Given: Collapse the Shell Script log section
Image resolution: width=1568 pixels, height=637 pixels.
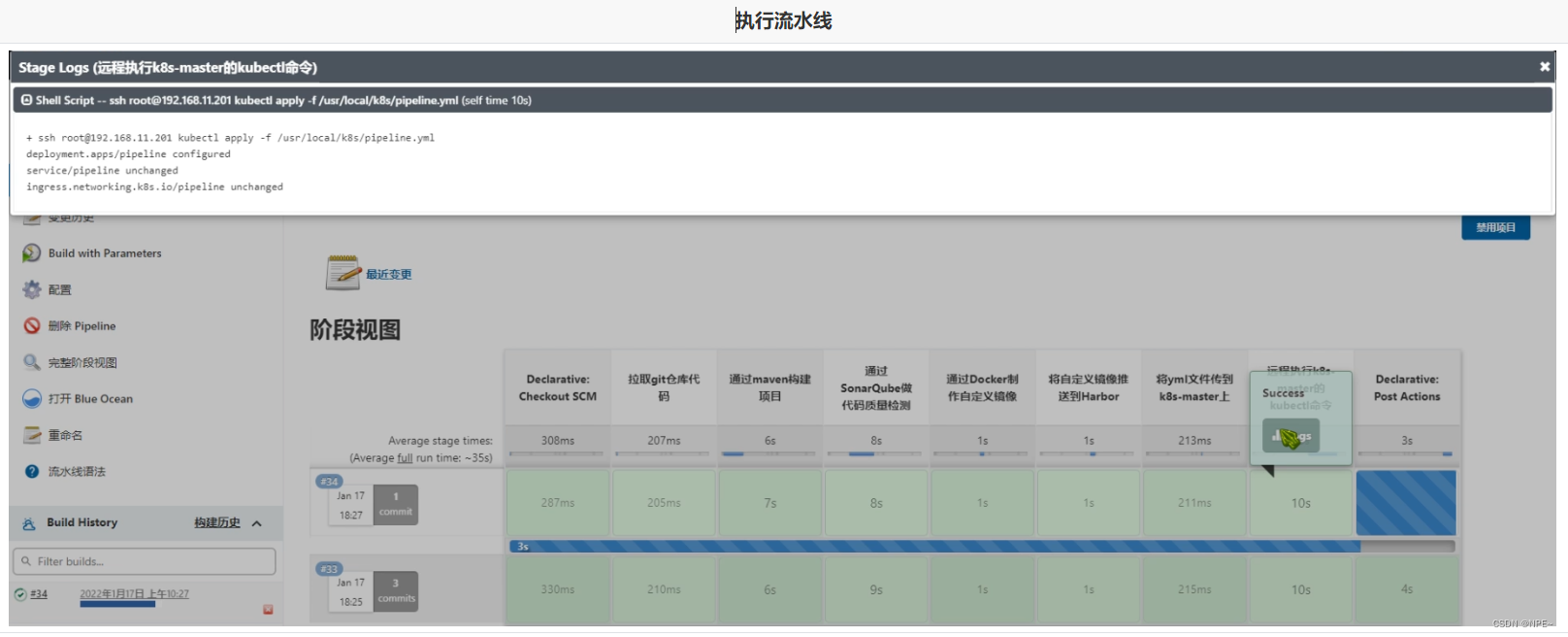Looking at the screenshot, I should [x=26, y=100].
